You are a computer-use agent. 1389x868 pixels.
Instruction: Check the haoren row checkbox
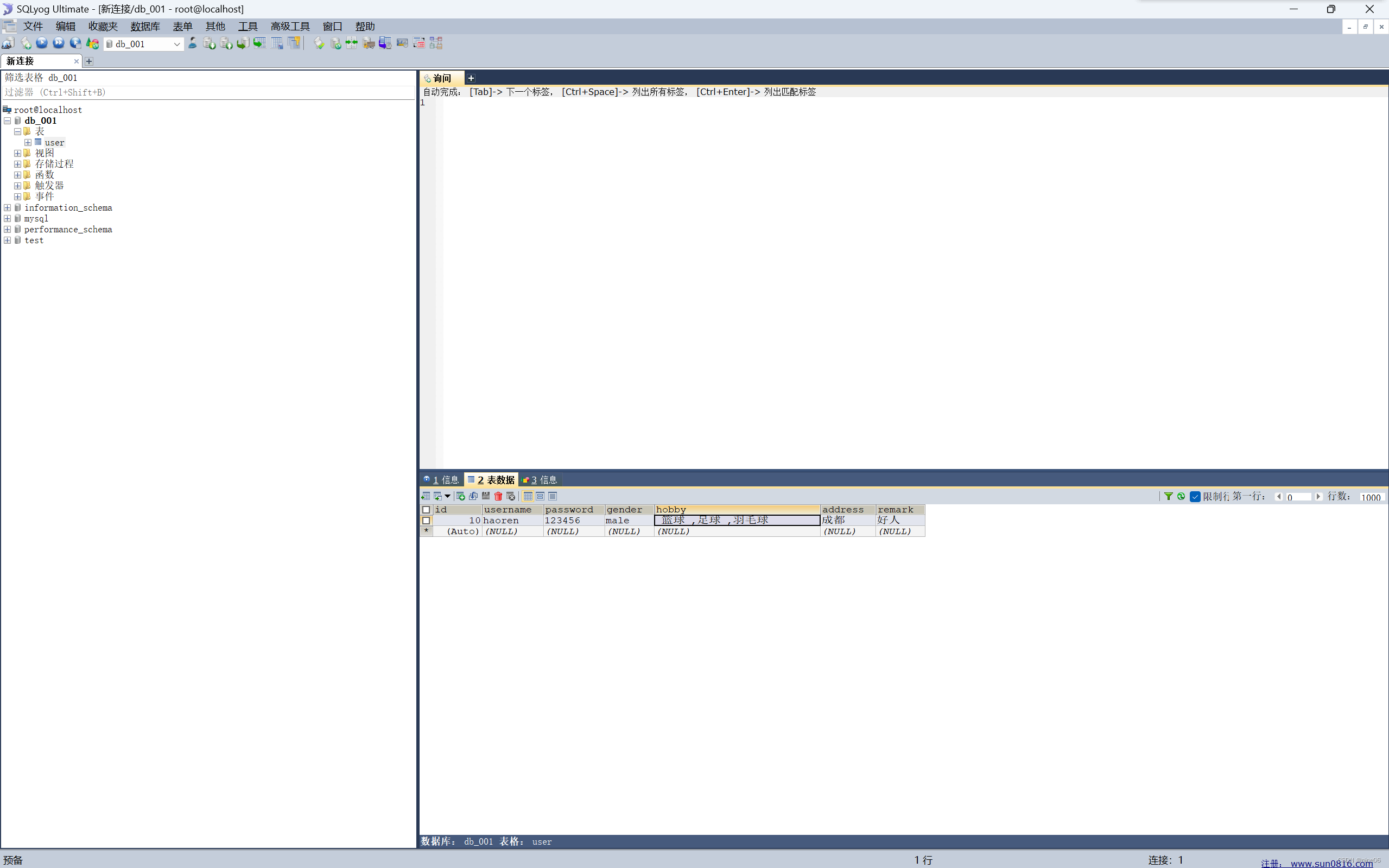[x=426, y=520]
